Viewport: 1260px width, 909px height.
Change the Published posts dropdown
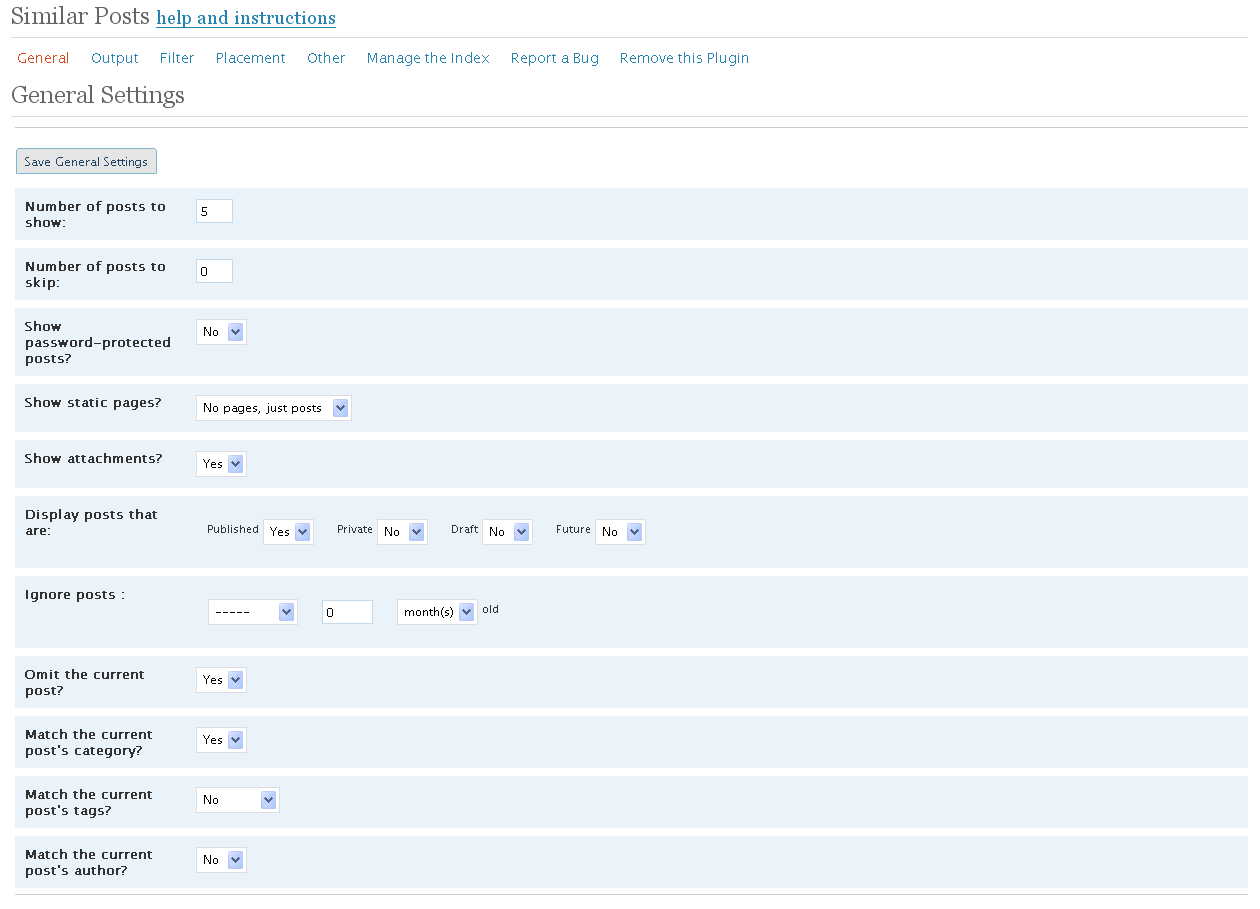(288, 532)
